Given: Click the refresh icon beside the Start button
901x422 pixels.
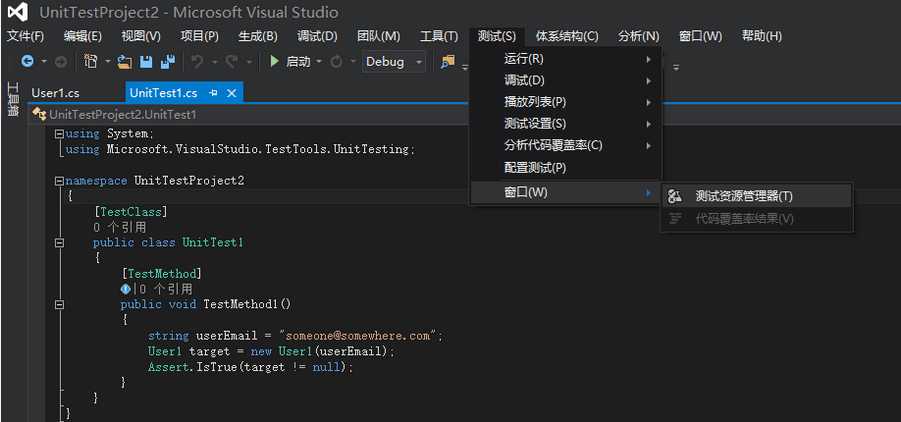Looking at the screenshot, I should [x=337, y=62].
